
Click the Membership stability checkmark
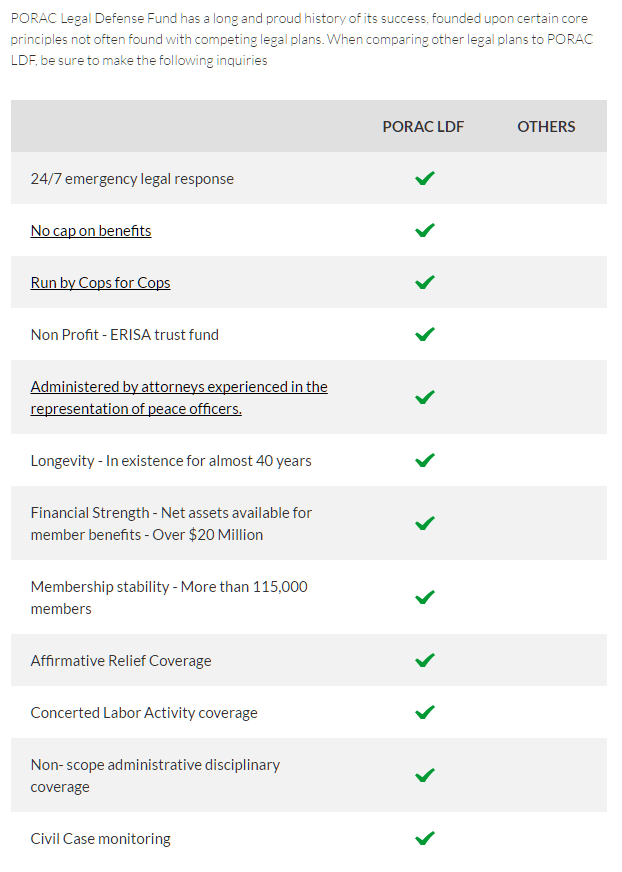[425, 597]
